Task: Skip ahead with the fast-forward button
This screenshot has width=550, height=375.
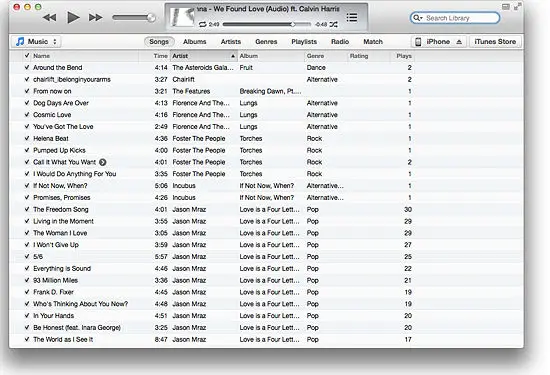Action: click(x=95, y=18)
